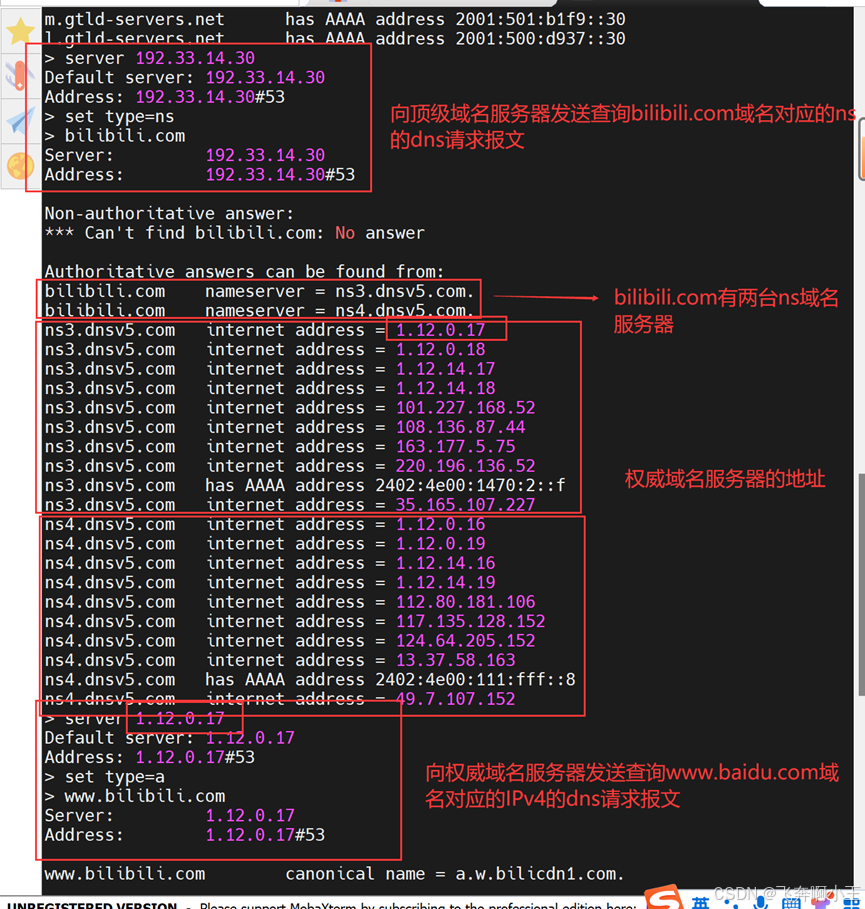This screenshot has width=865, height=909.
Task: Click the 'Default server: 1.12.0.17' line
Action: click(x=170, y=738)
